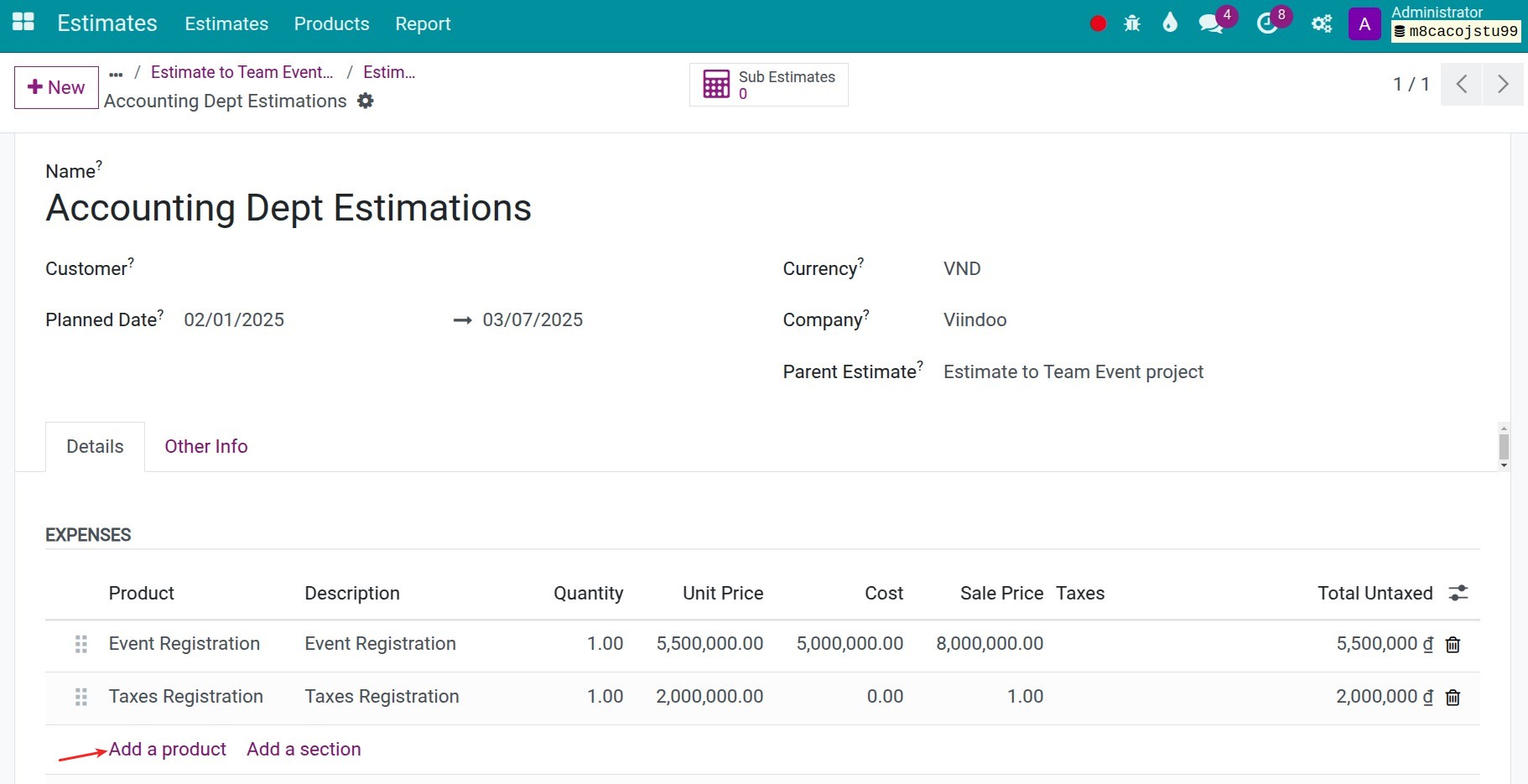Open the action gear next to record title
This screenshot has height=784, width=1528.
click(365, 101)
